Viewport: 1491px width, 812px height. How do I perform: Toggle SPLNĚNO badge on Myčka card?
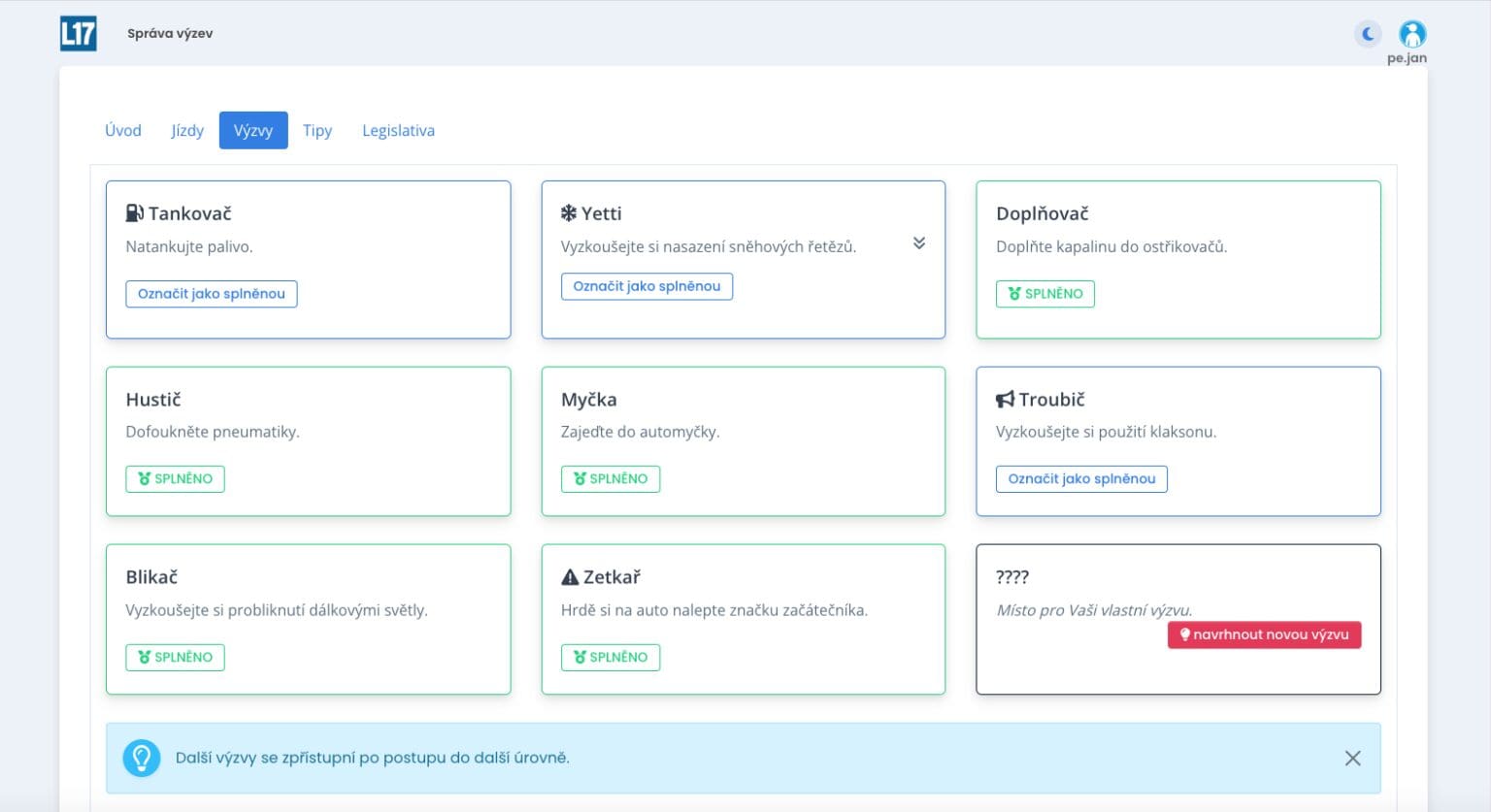611,479
